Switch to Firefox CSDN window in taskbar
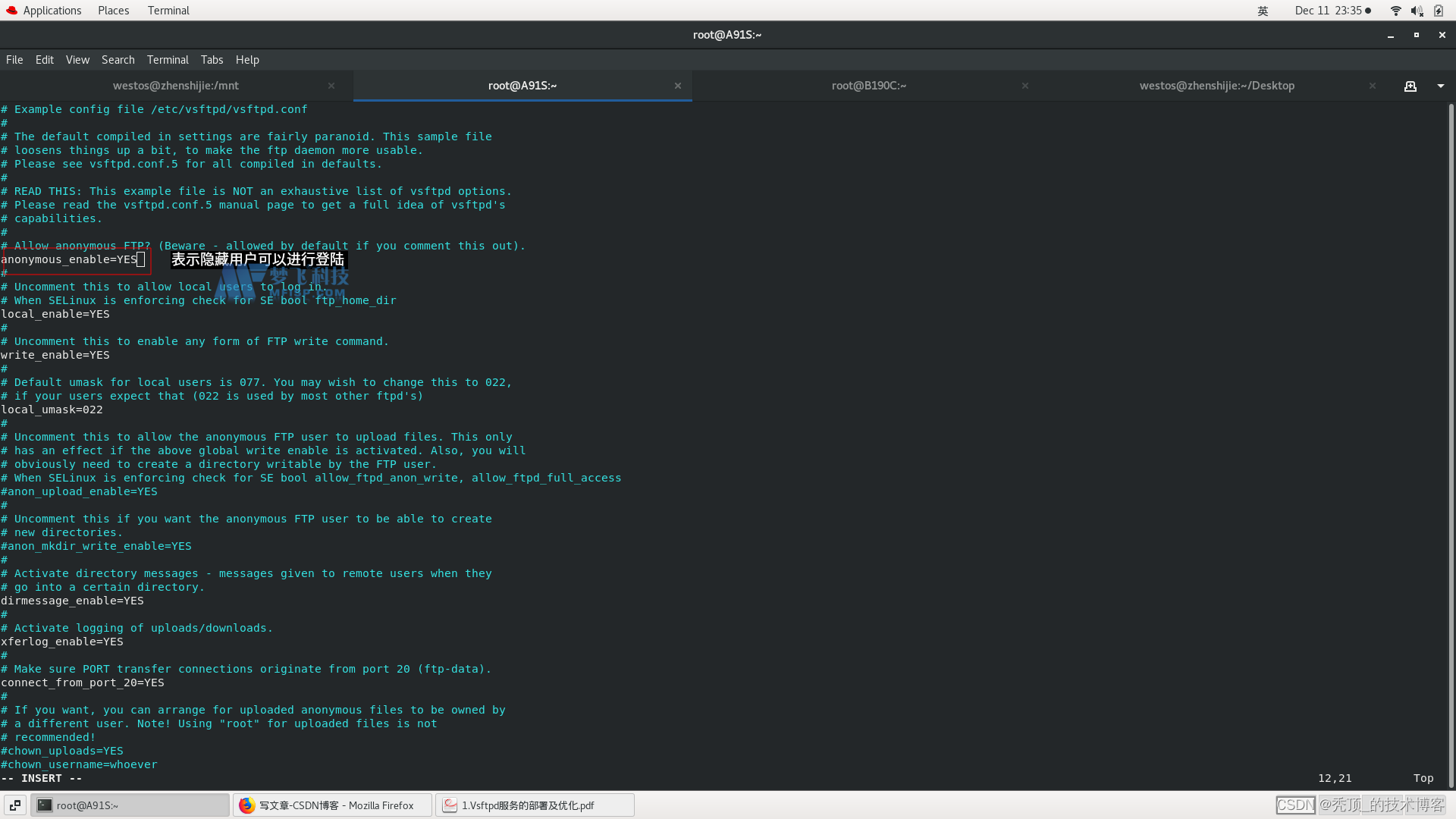Viewport: 1456px width, 819px height. 332,805
